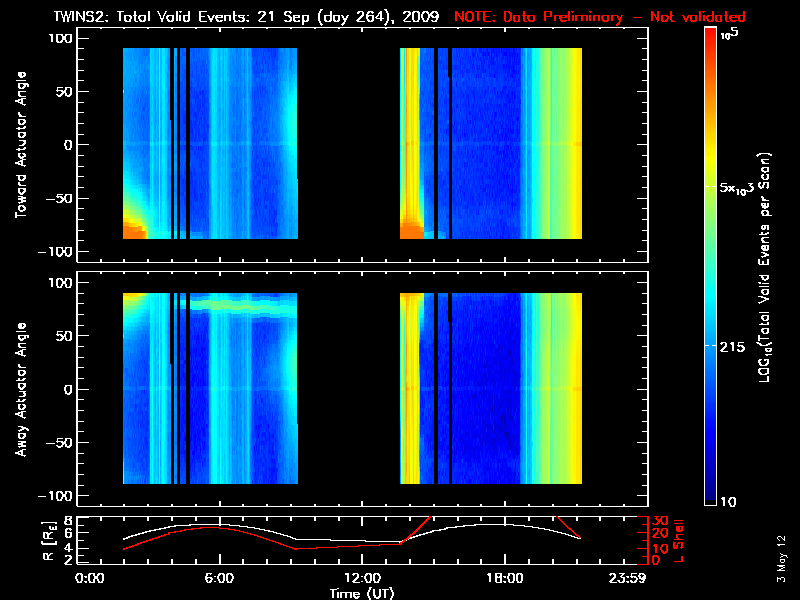
Task: Click the "Time (UT)" axis title
Action: [x=362, y=593]
